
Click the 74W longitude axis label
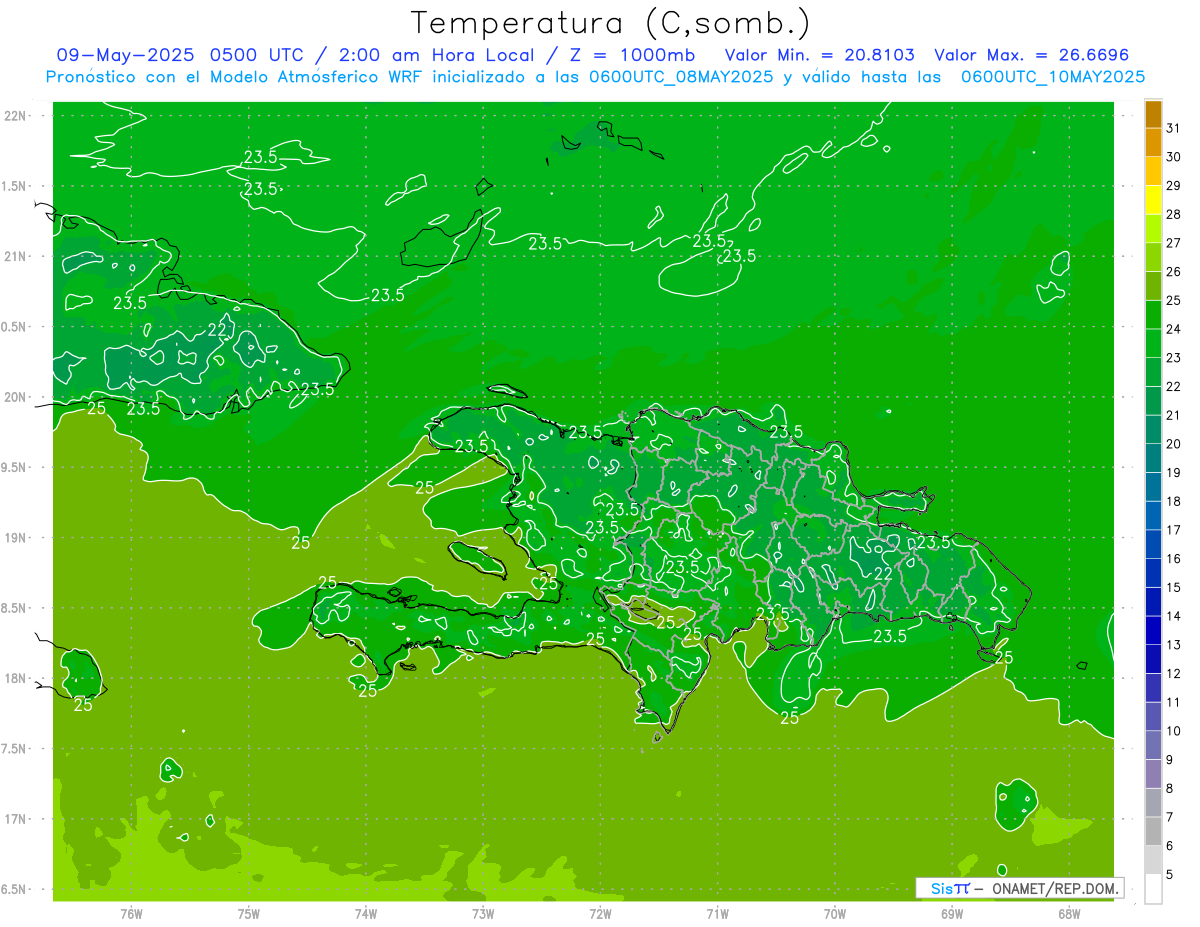(x=366, y=913)
